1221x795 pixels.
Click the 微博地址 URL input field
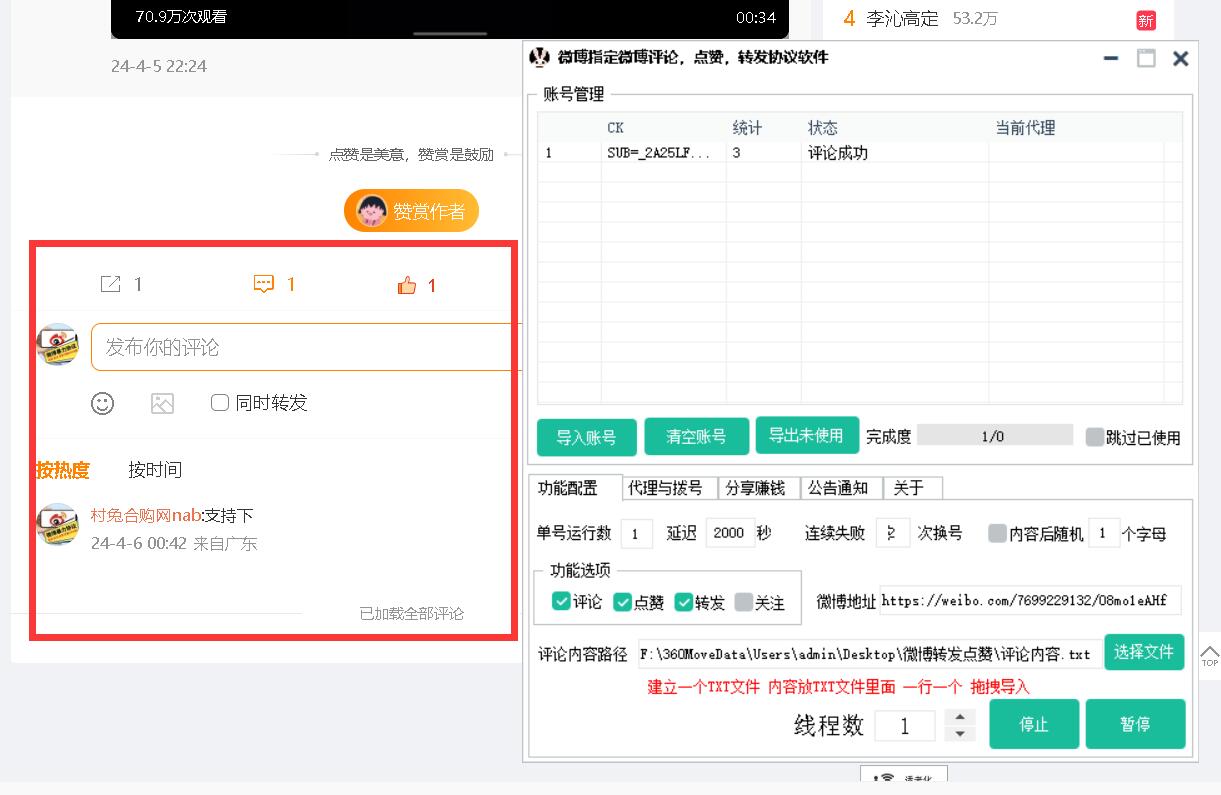click(1030, 601)
